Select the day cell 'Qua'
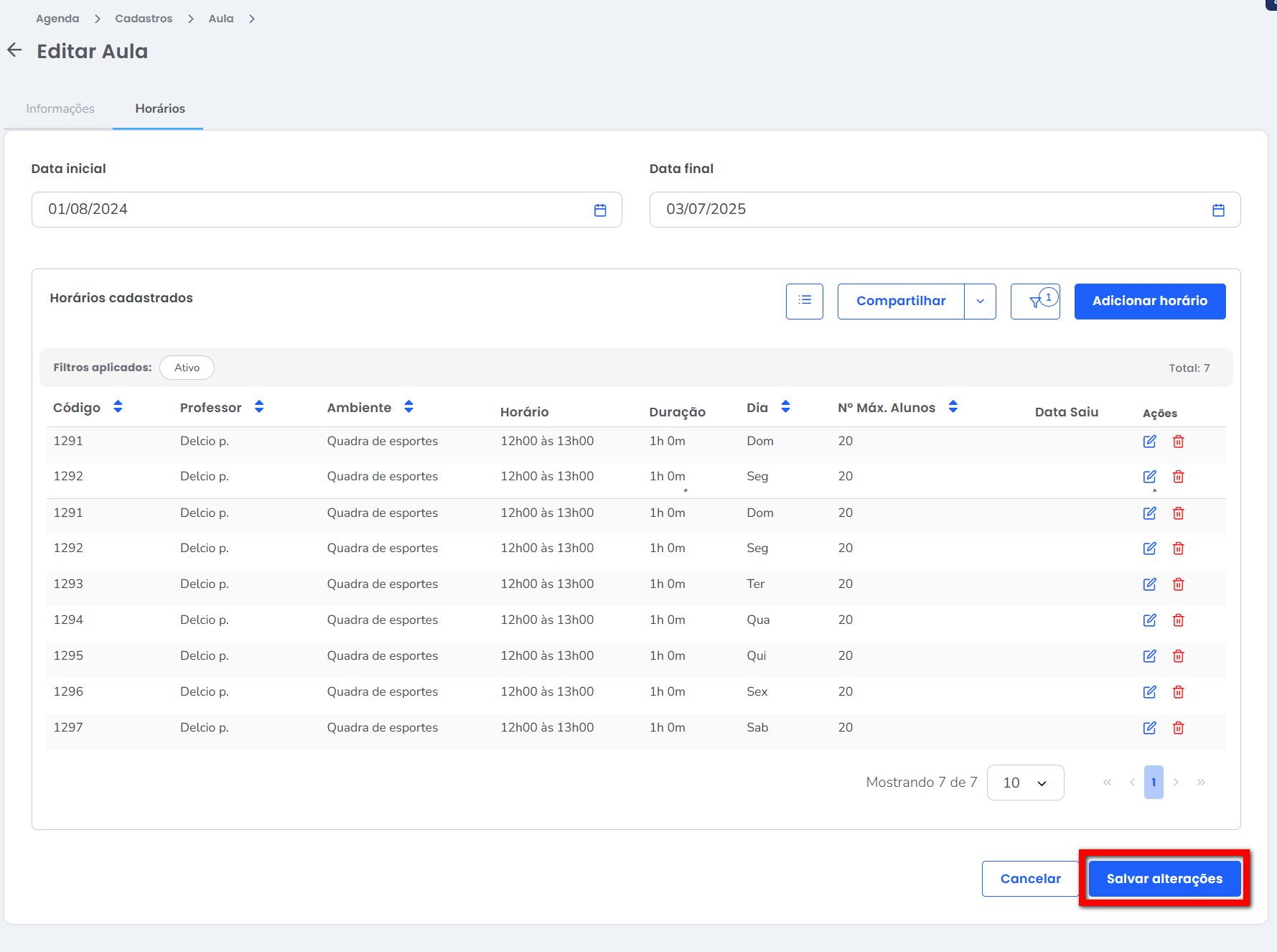The height and width of the screenshot is (952, 1277). click(758, 620)
